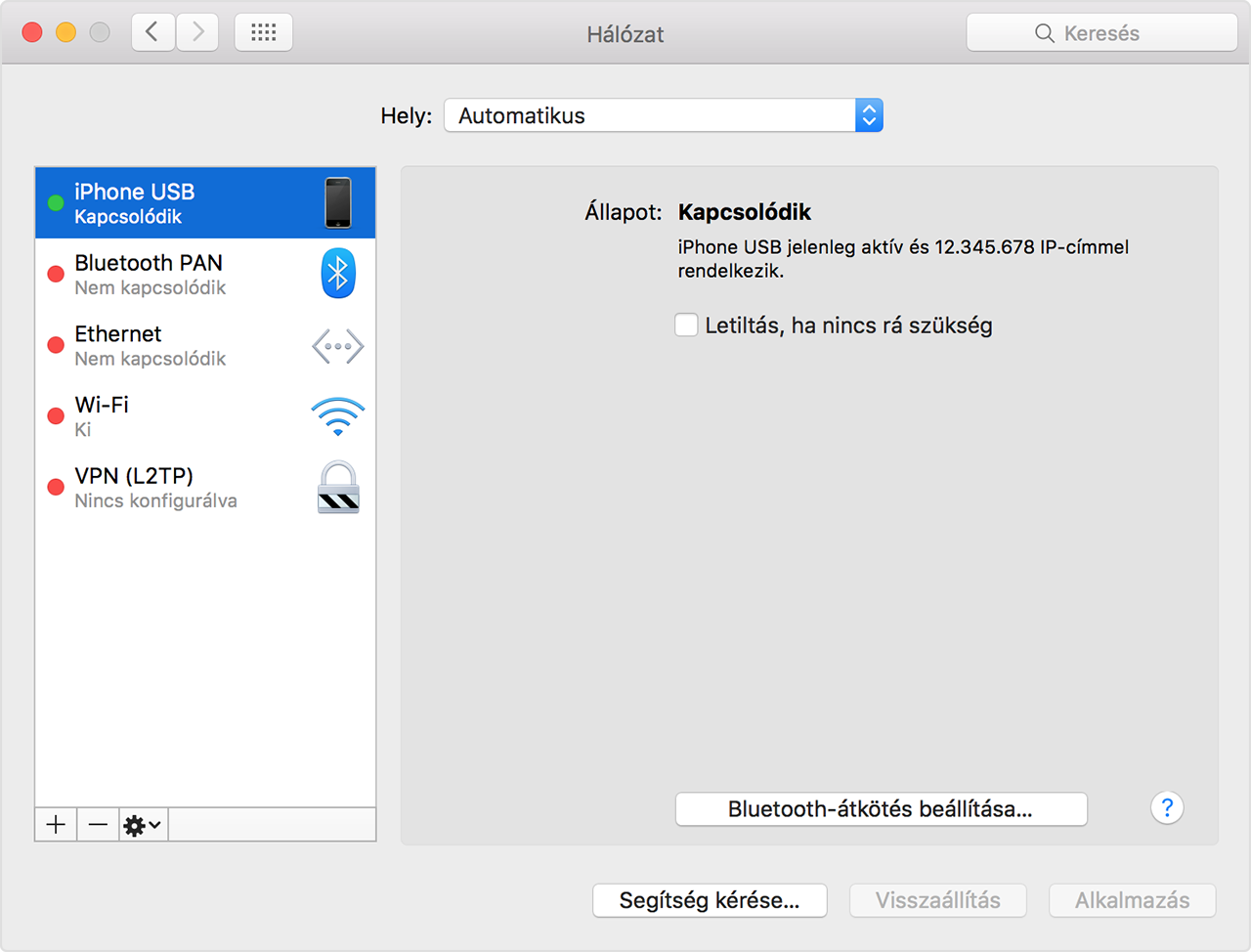Click the add (+) service button
1251x952 pixels.
coord(56,824)
